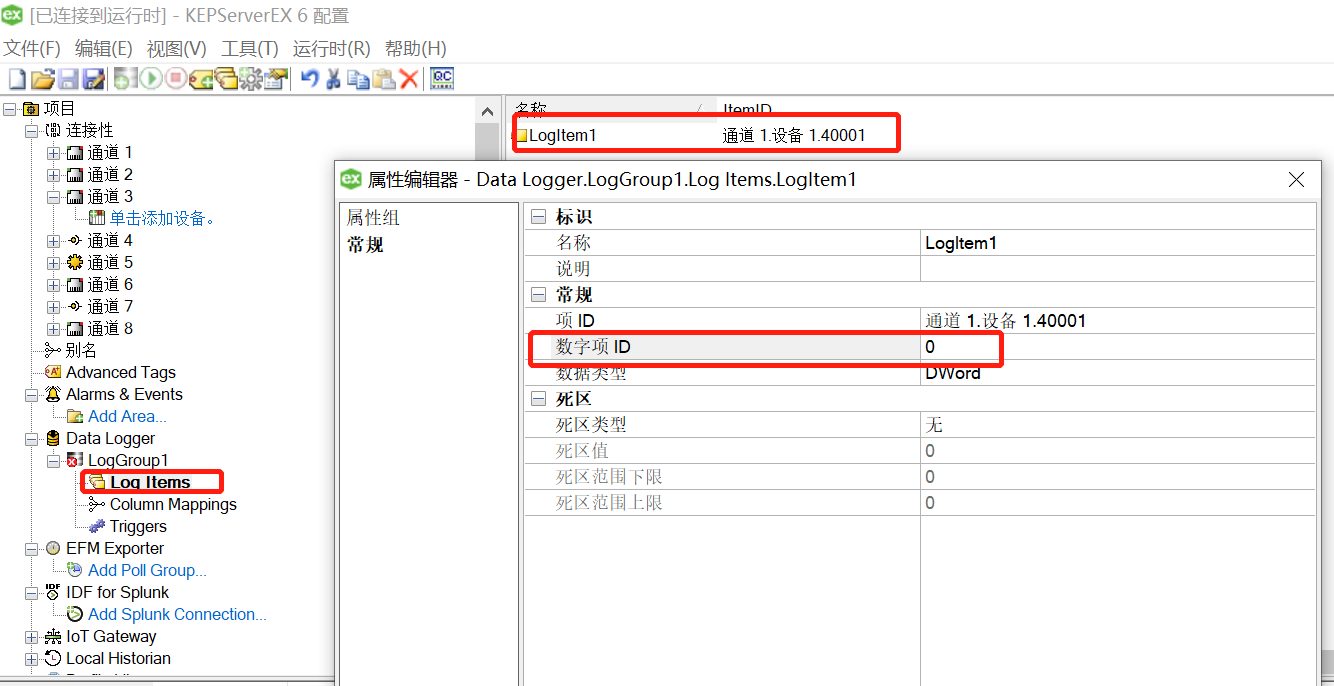Select Triggers under LogGroup1
This screenshot has width=1334, height=686.
138,526
